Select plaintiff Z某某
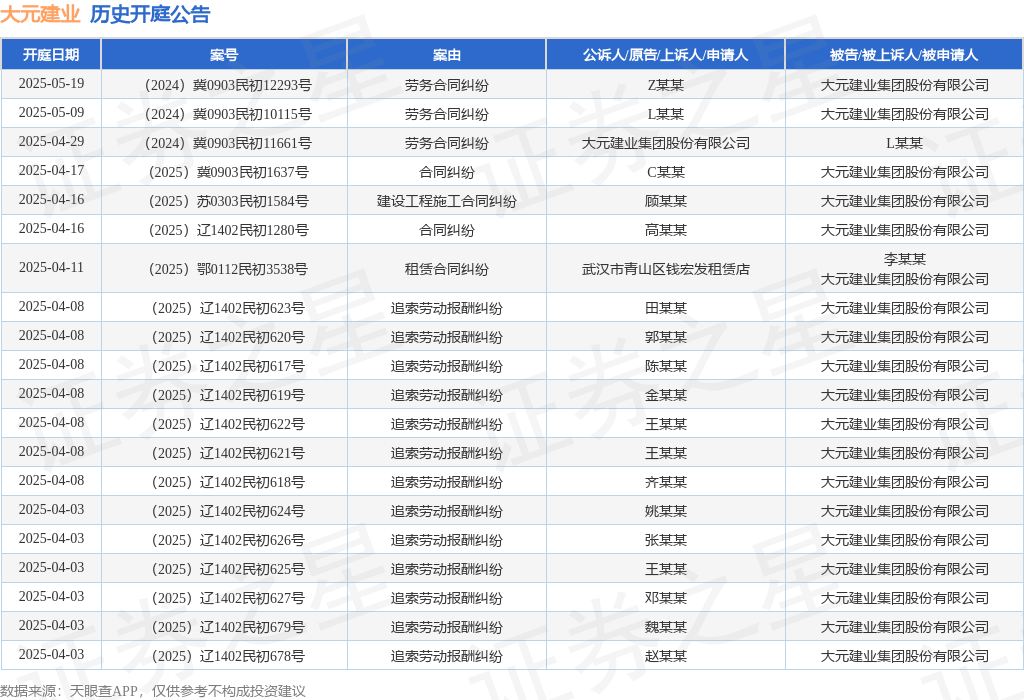Screen dimensions: 1024x700 665,86
